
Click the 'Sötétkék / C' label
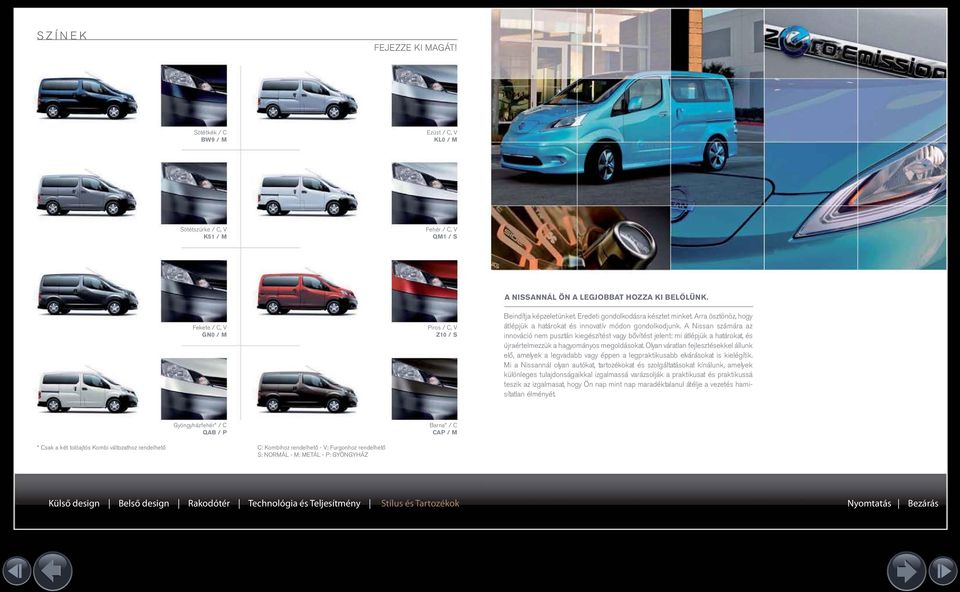click(x=210, y=132)
